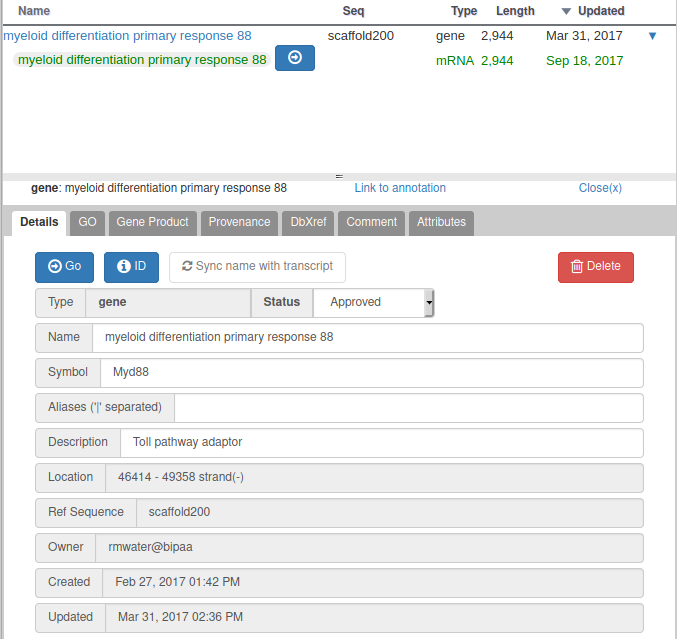Open the Comment tab
The height and width of the screenshot is (639, 677).
click(x=371, y=223)
